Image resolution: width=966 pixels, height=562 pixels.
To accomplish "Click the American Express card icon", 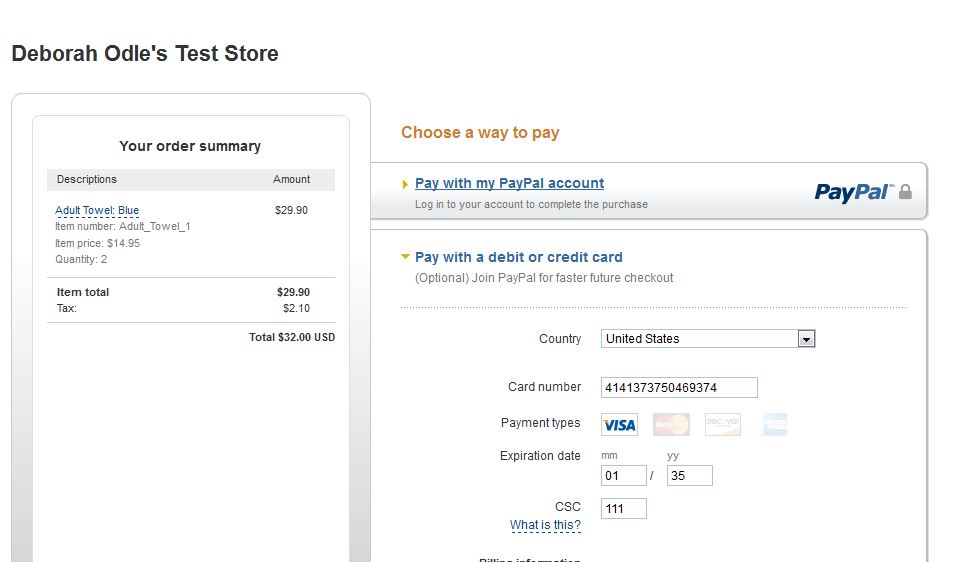I will pyautogui.click(x=773, y=425).
